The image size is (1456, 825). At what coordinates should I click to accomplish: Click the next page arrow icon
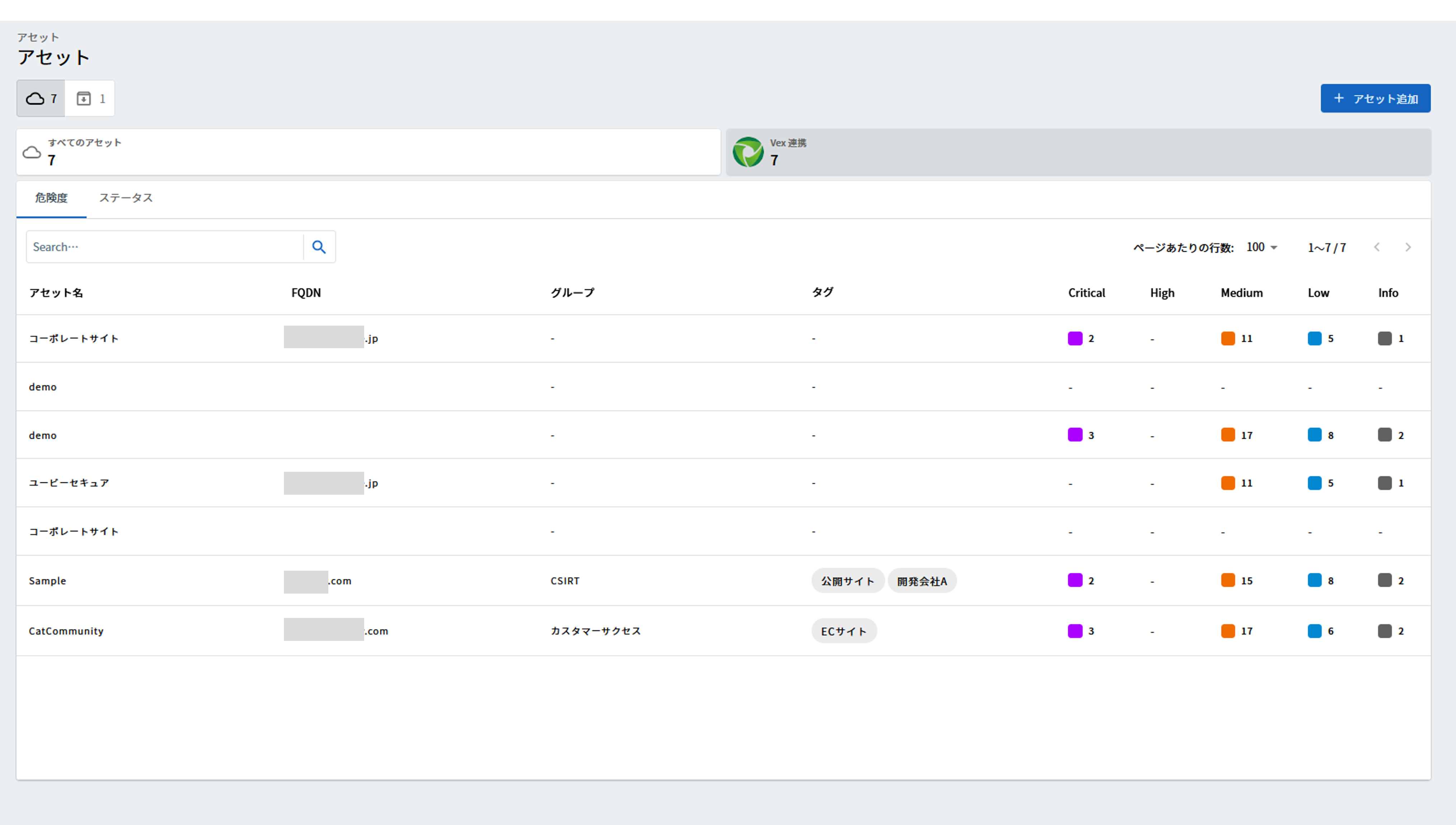click(1408, 246)
